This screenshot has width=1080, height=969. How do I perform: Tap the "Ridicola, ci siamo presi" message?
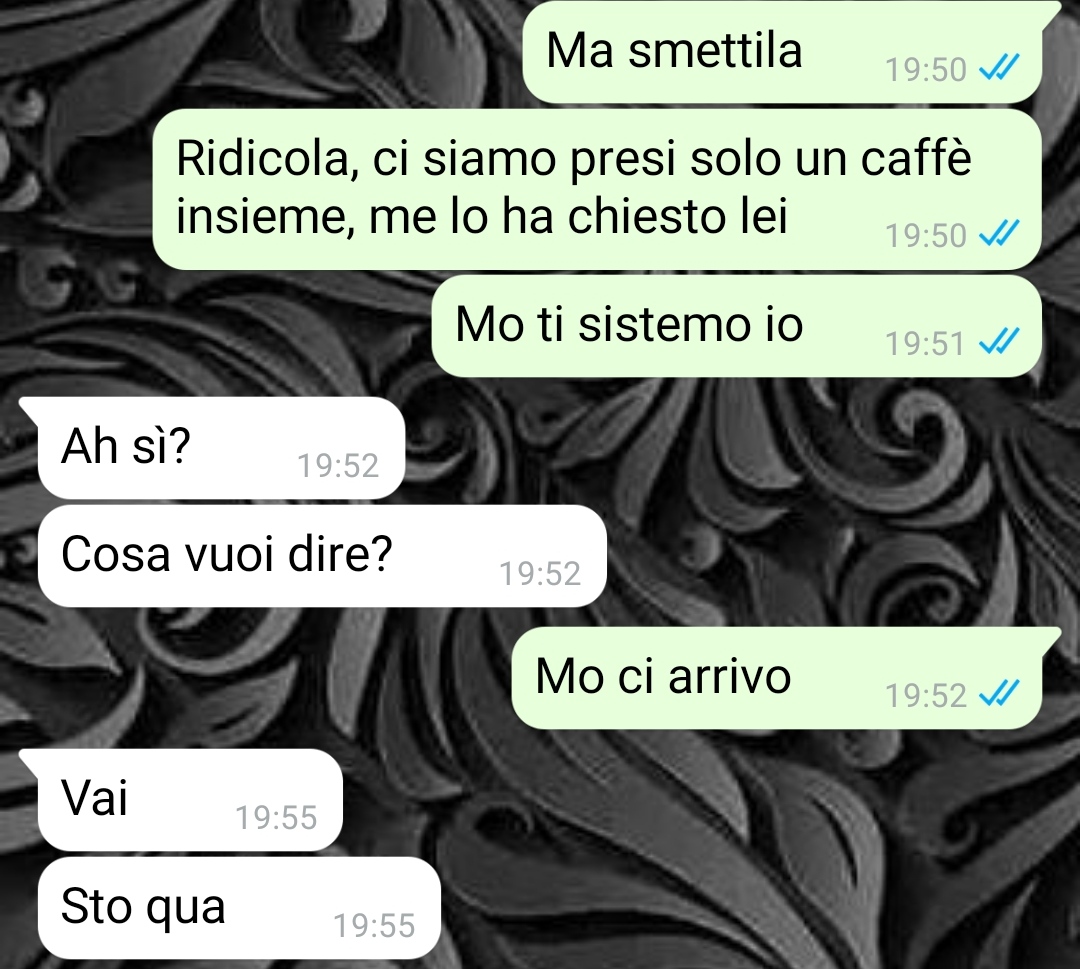tap(596, 189)
